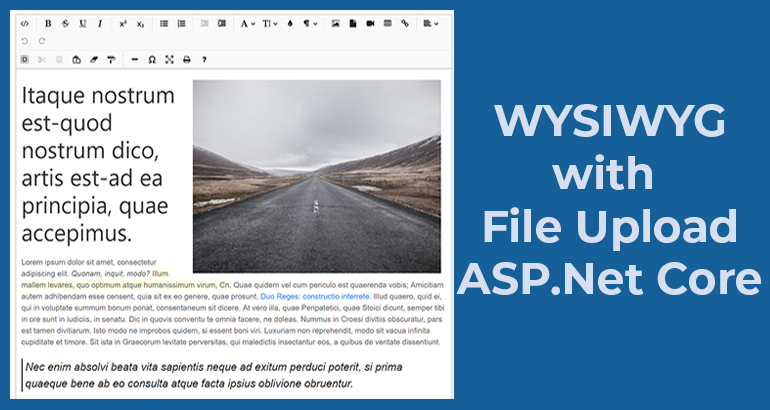Click the paint format roller icon

pyautogui.click(x=111, y=59)
